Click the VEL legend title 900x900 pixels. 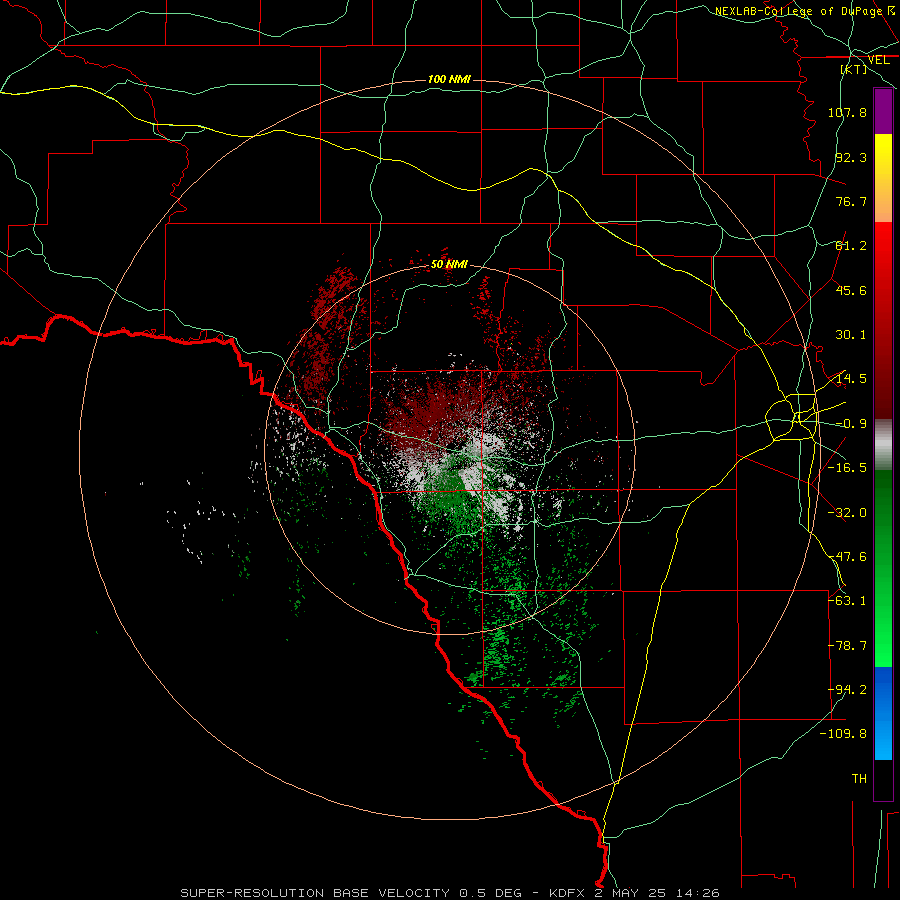878,60
